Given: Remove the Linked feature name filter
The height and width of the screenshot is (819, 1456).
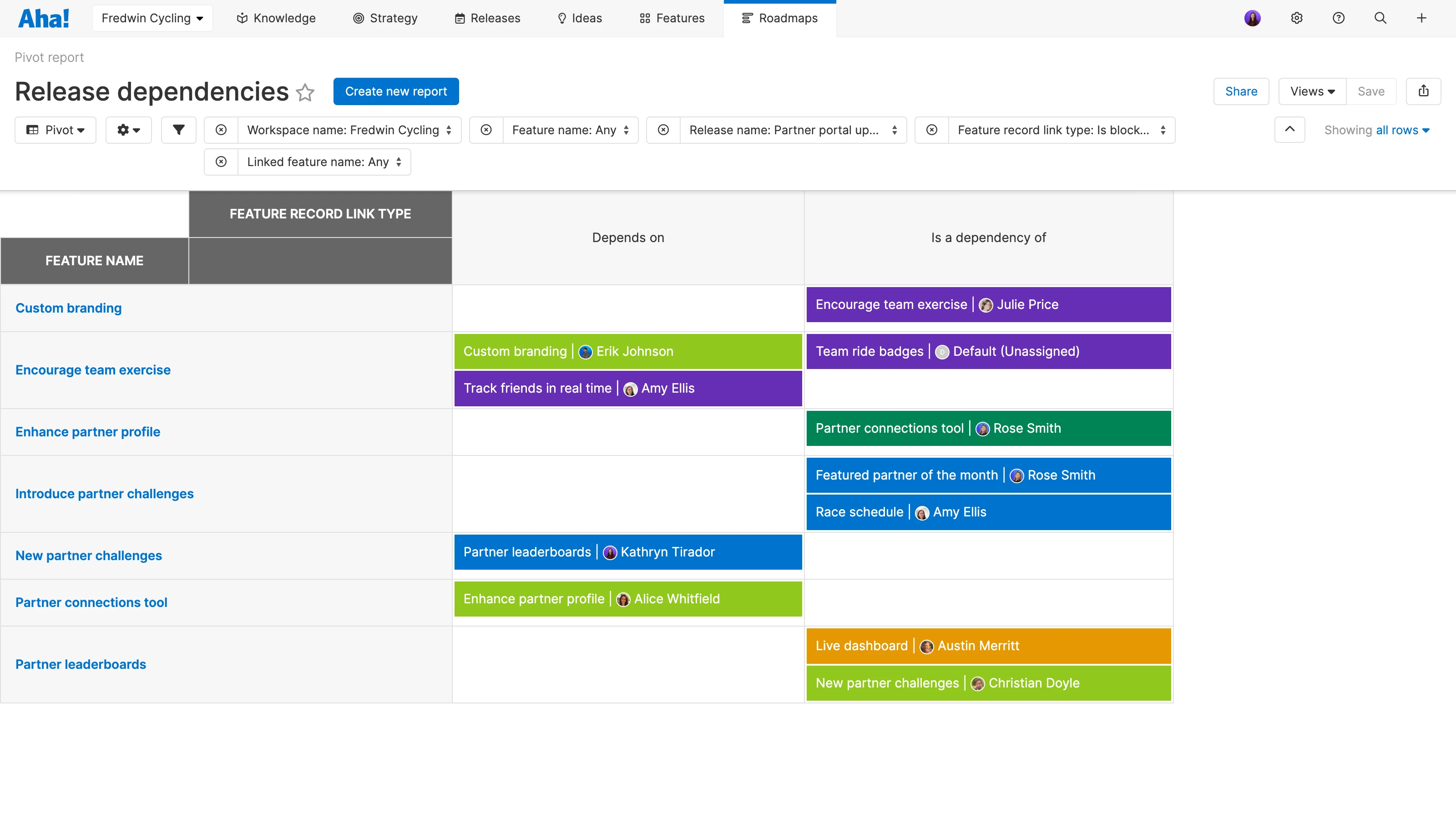Looking at the screenshot, I should click(221, 162).
